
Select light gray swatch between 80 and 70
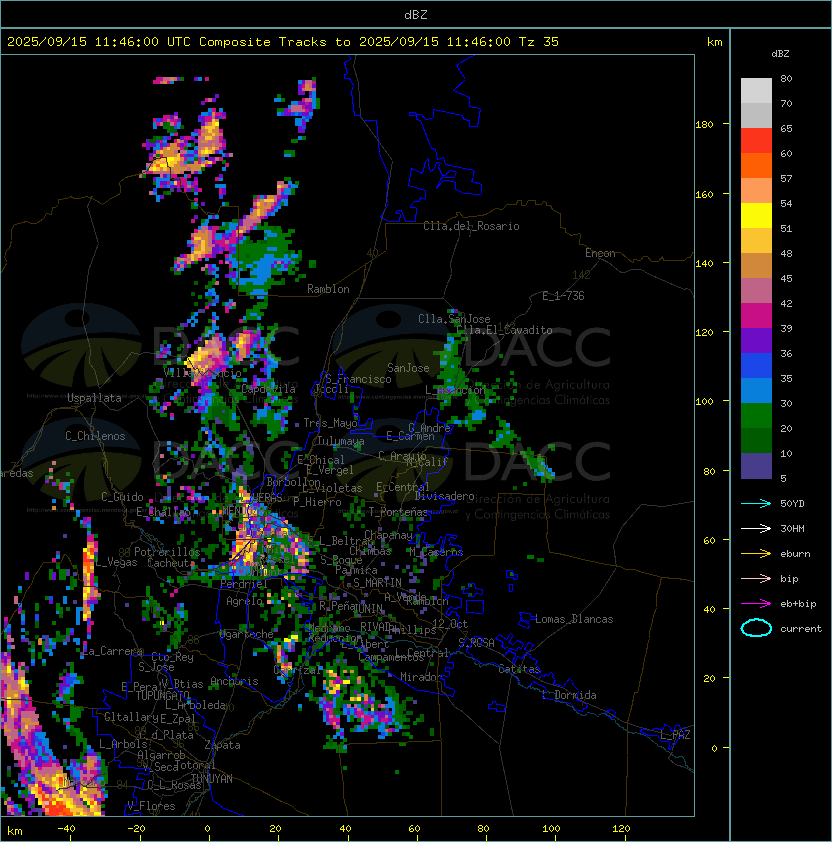click(x=756, y=91)
